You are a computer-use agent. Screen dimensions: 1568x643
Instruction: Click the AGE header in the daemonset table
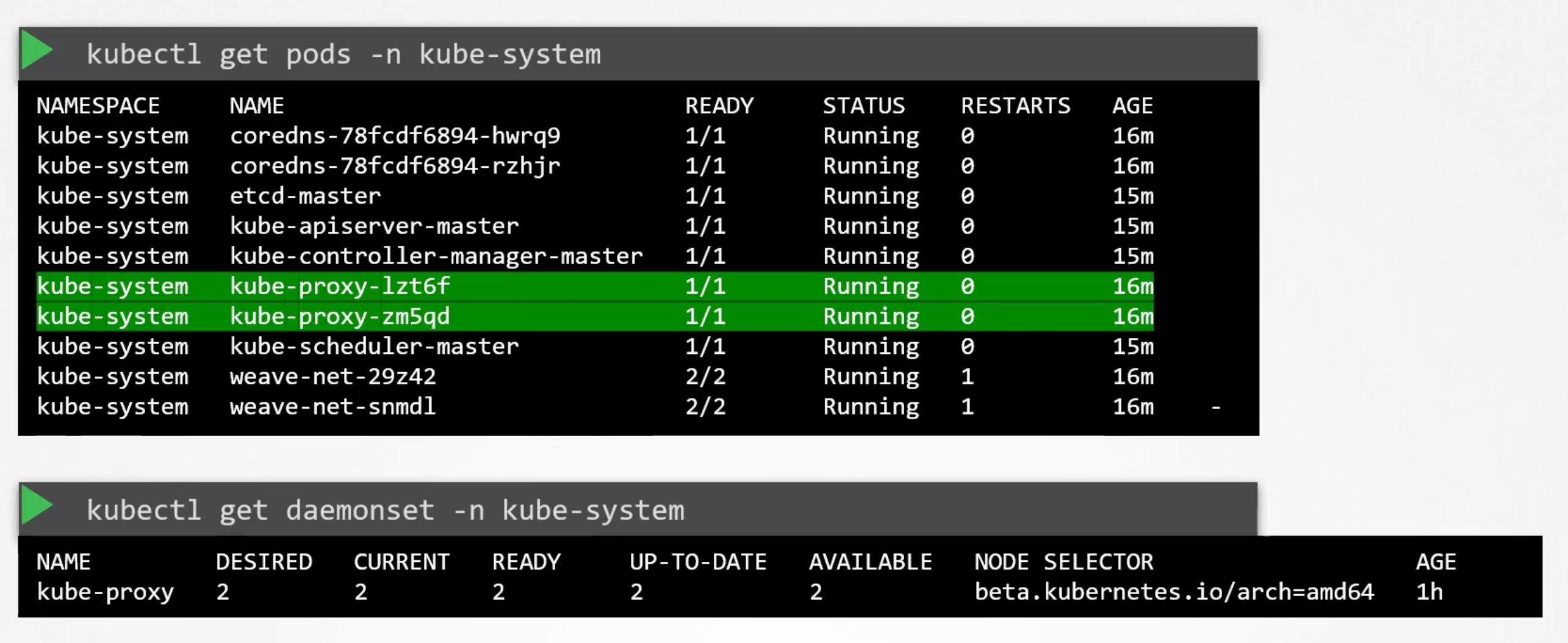pyautogui.click(x=1436, y=561)
